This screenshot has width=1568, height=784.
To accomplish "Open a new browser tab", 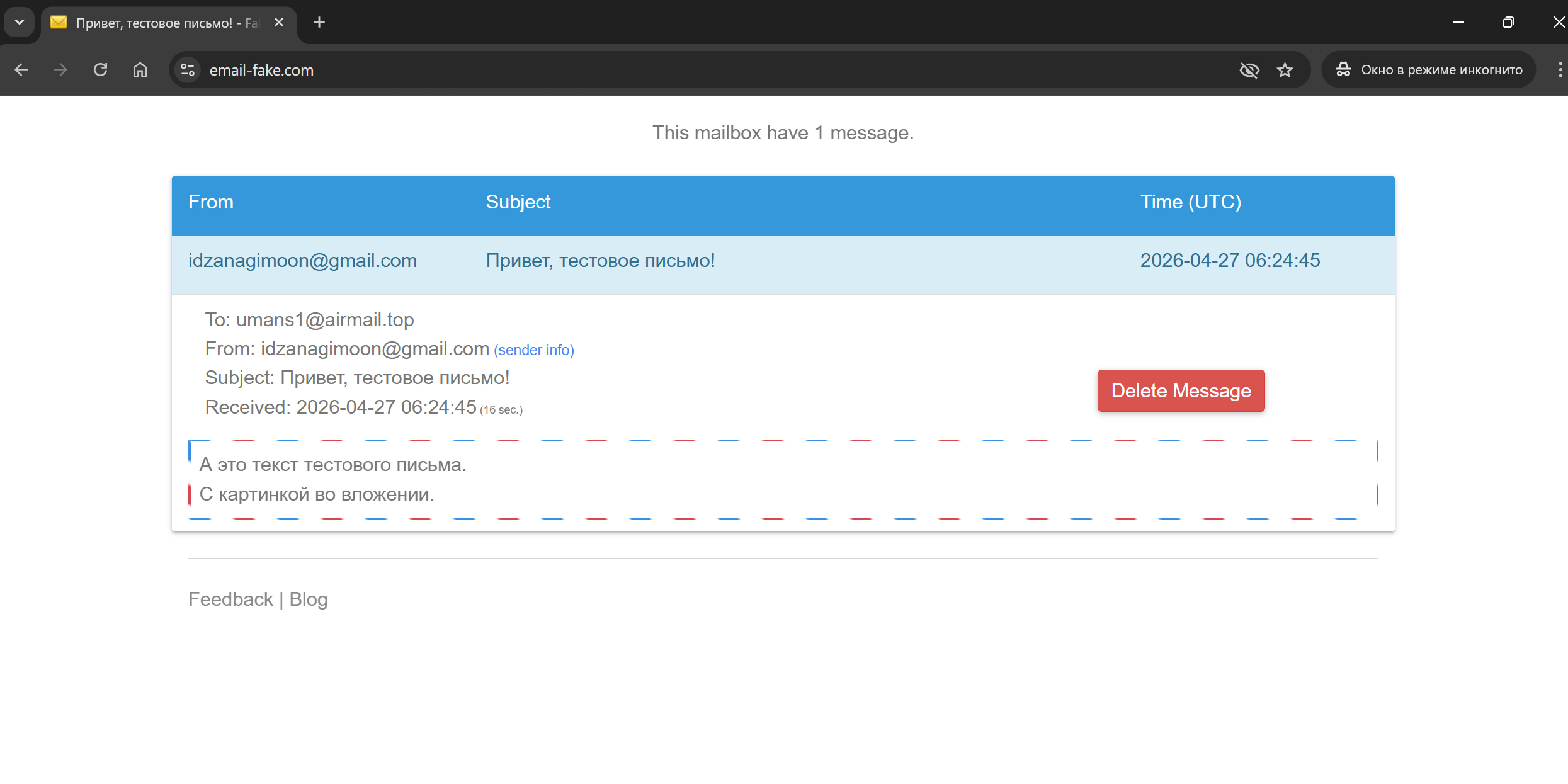I will click(319, 22).
